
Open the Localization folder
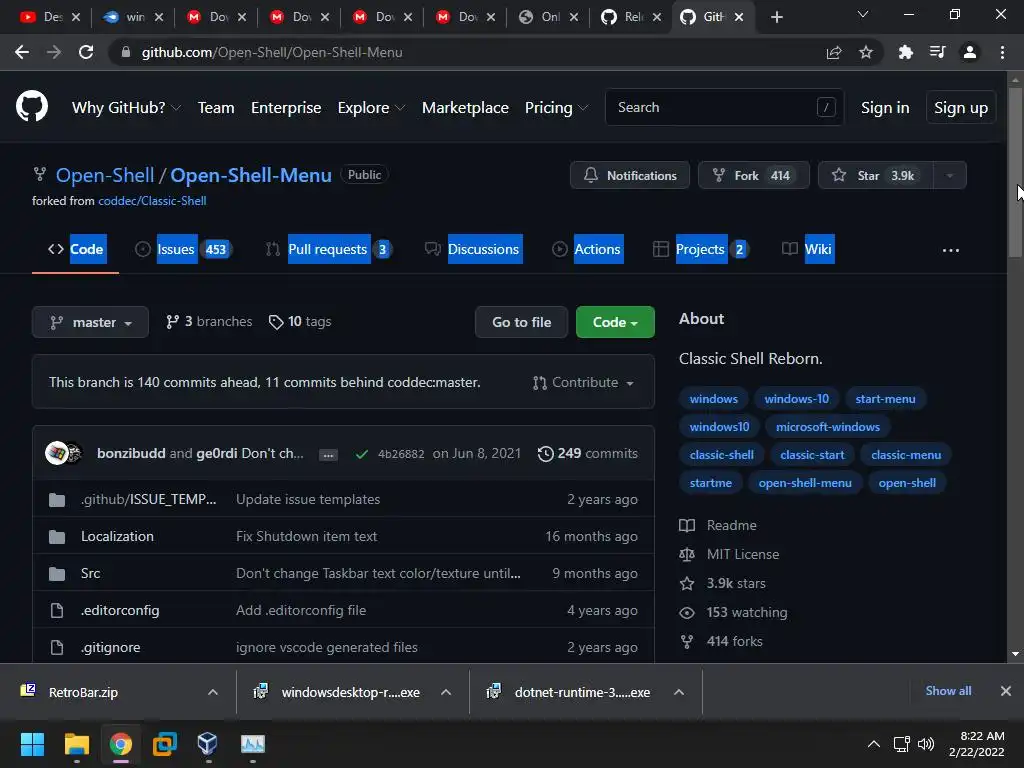pyautogui.click(x=118, y=536)
